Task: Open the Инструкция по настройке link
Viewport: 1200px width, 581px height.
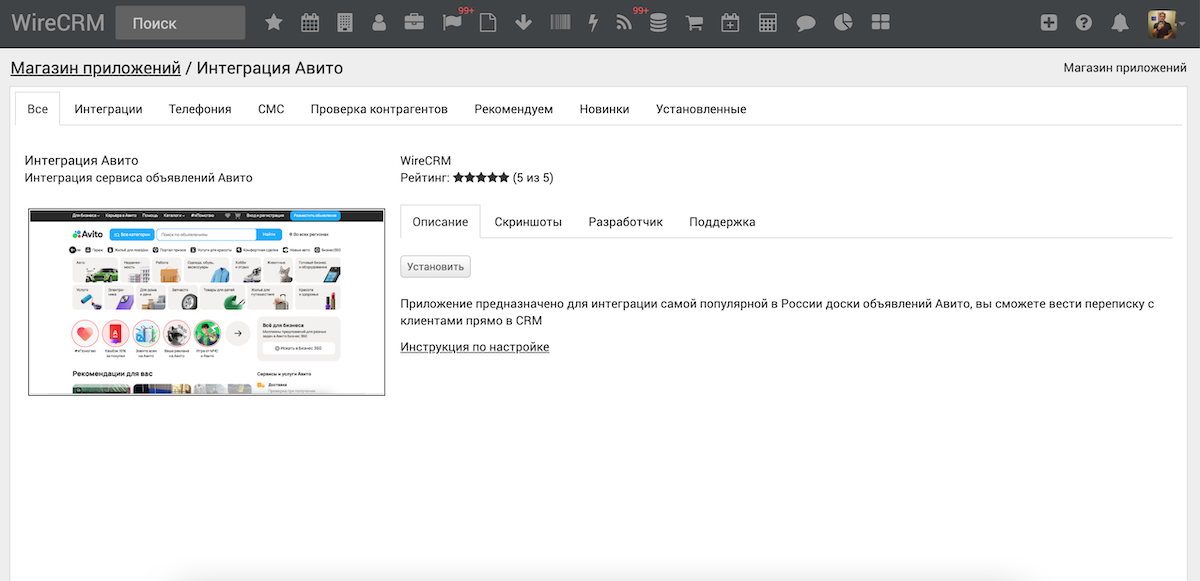Action: tap(475, 347)
